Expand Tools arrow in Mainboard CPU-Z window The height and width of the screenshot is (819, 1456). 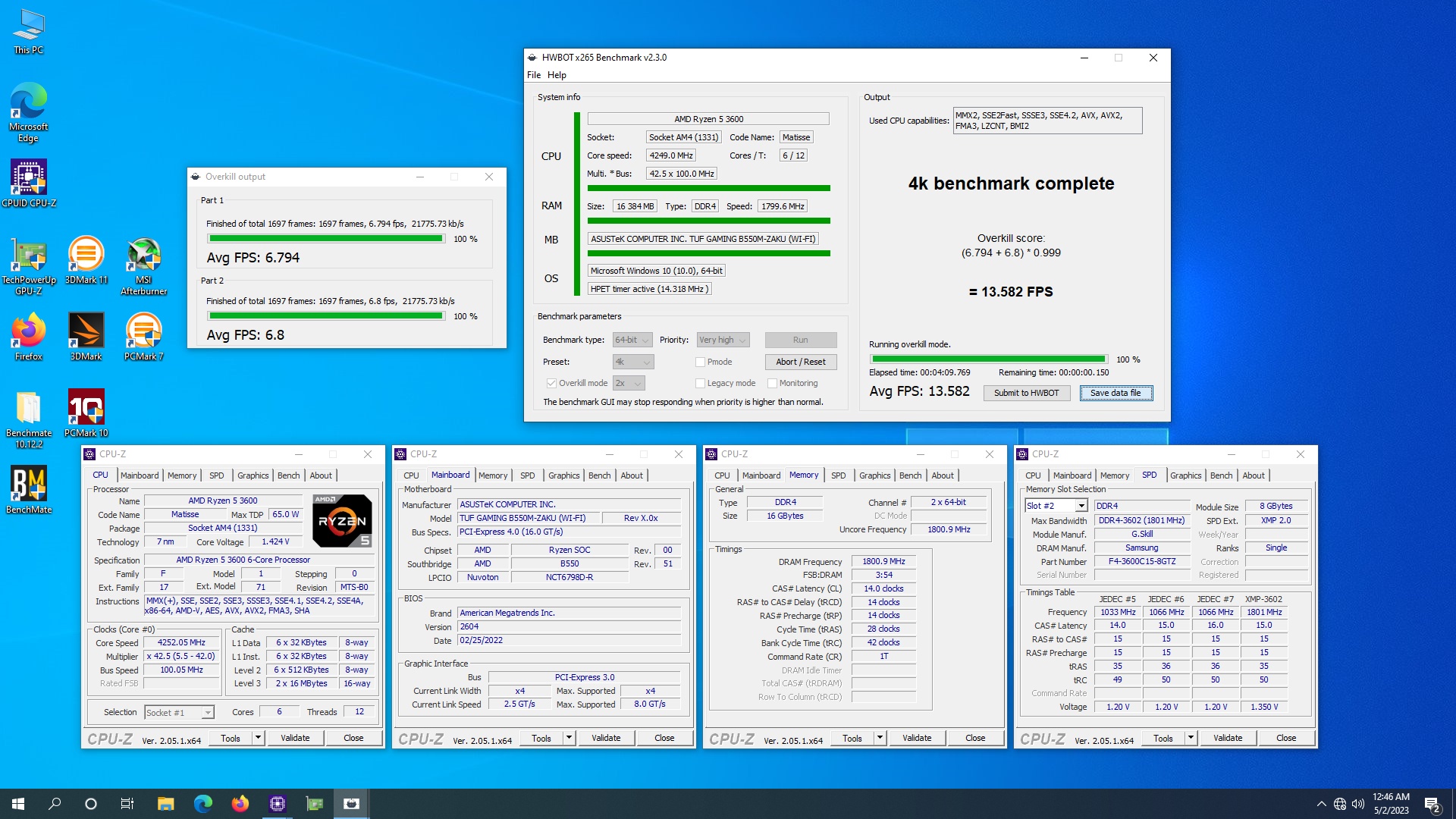(x=569, y=738)
